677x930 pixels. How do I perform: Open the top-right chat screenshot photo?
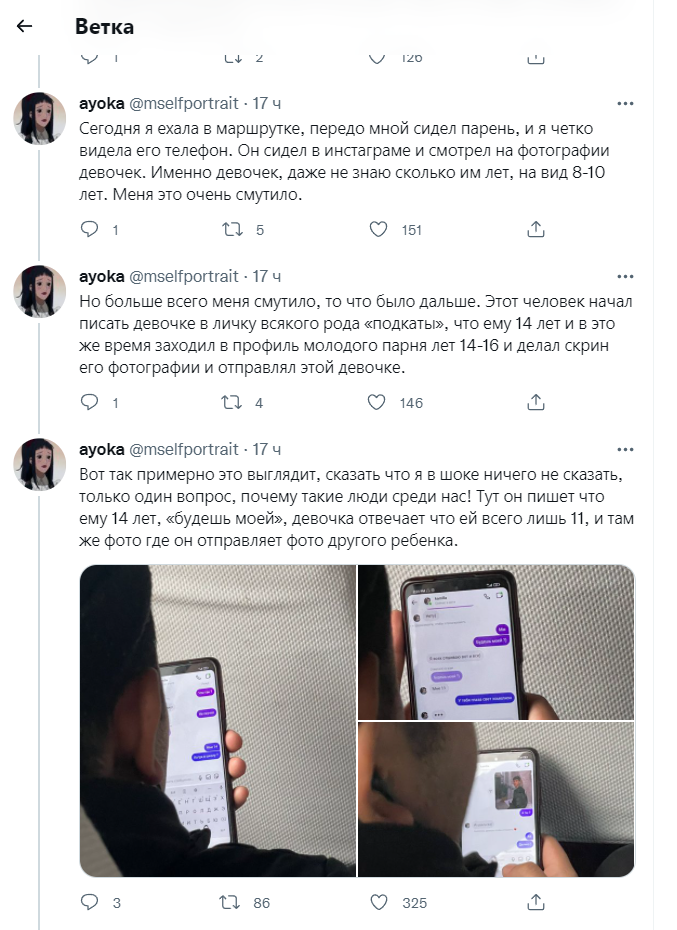click(x=496, y=642)
